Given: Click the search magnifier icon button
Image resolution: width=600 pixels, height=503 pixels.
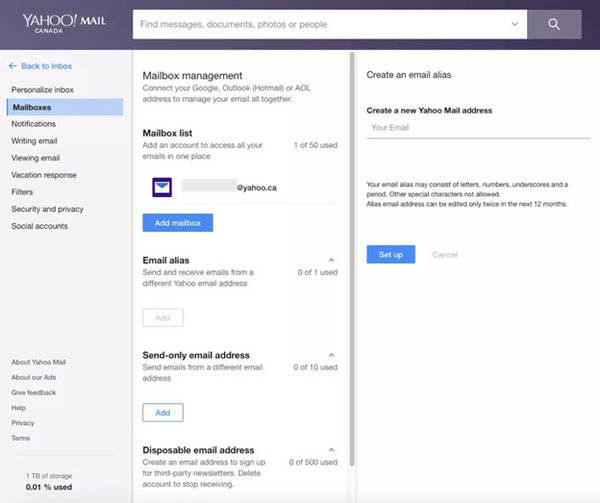Looking at the screenshot, I should tap(554, 24).
